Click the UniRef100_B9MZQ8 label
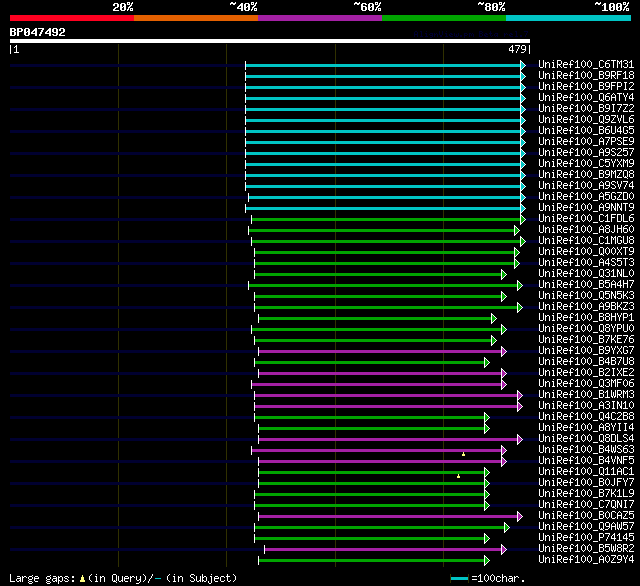The image size is (640, 586). coord(586,175)
